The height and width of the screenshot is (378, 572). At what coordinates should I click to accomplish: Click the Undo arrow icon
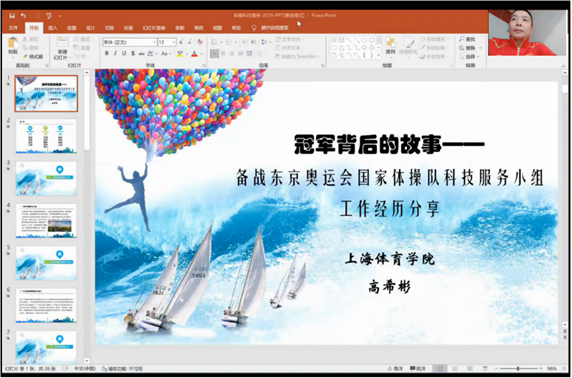tap(23, 16)
